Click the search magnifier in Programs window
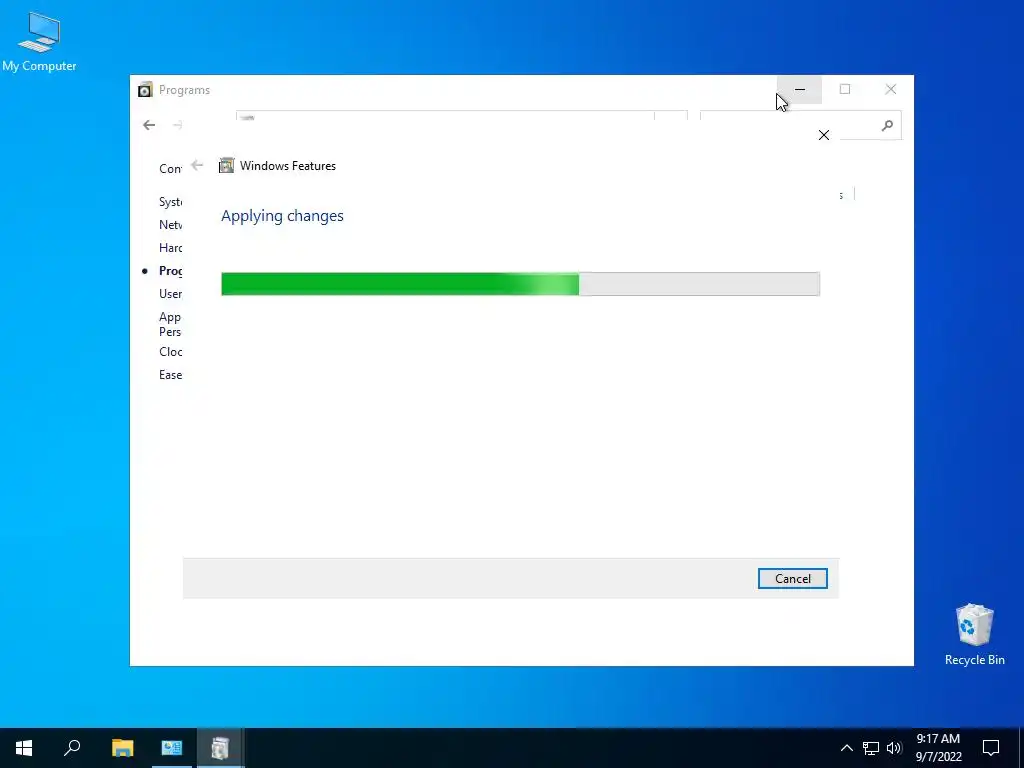 887,125
